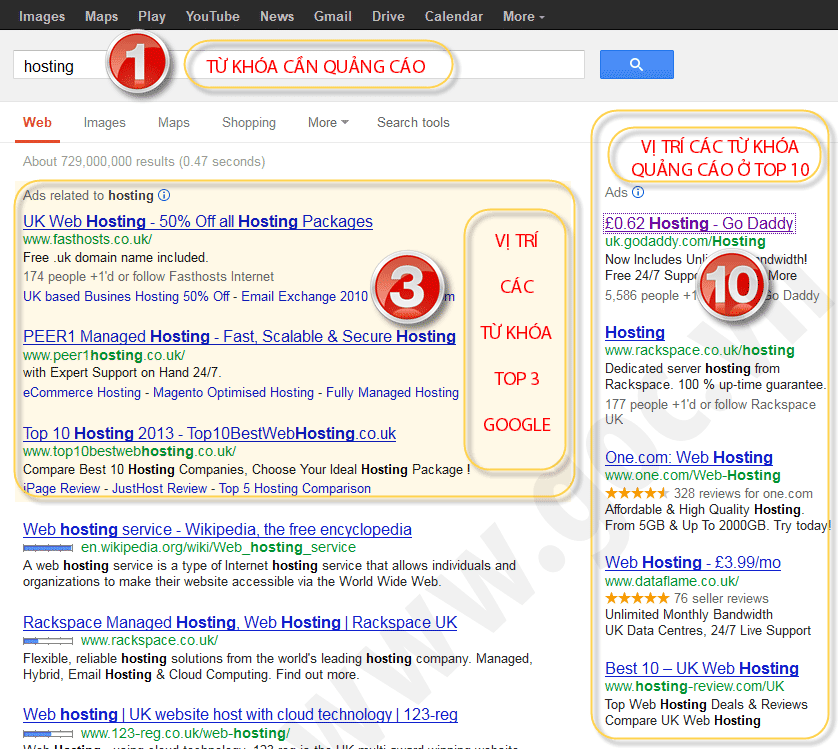The image size is (838, 749).
Task: Switch to Images results tab
Action: (x=105, y=122)
